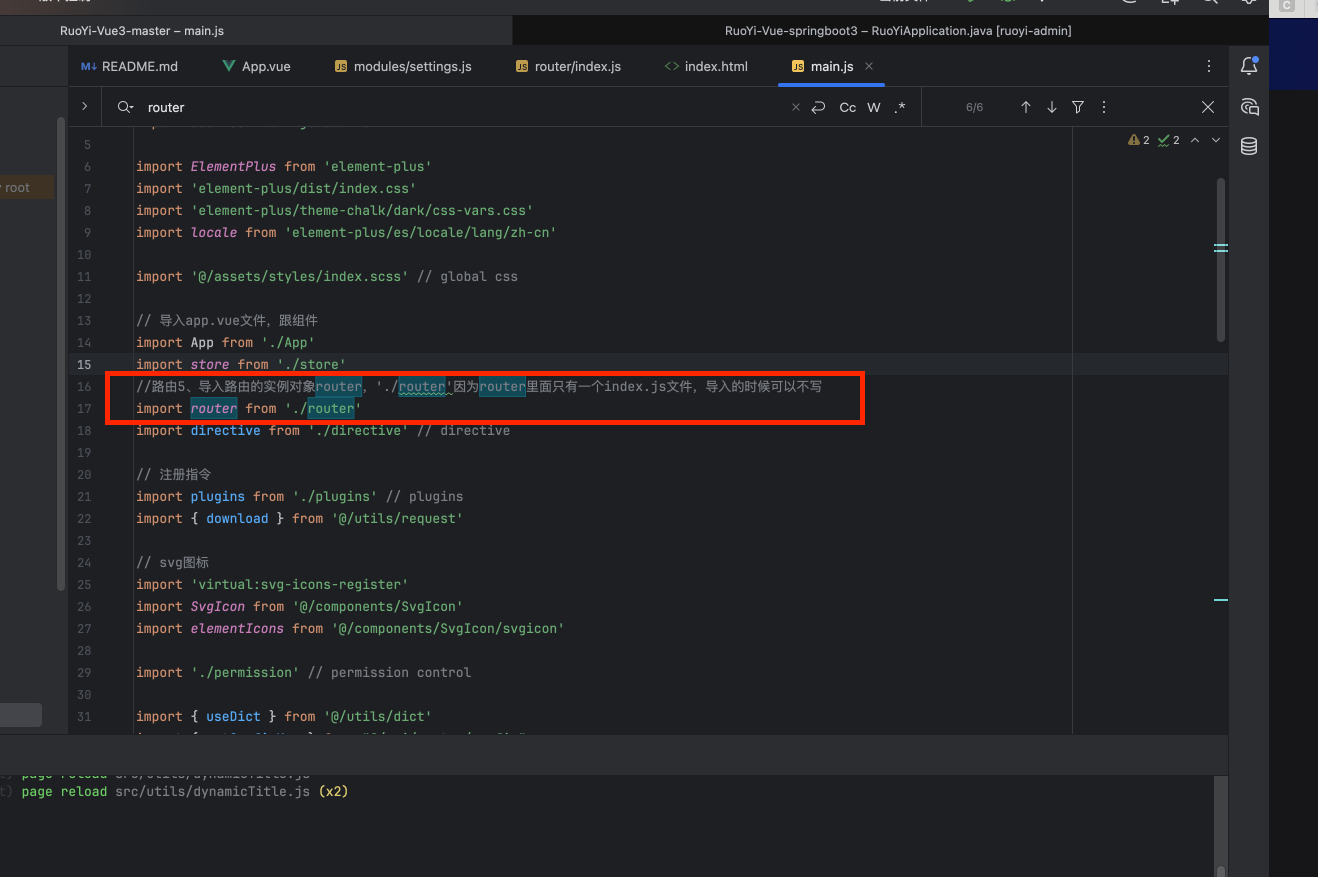Jump to next search occurrence arrow
Image resolution: width=1318 pixels, height=877 pixels.
1051,107
